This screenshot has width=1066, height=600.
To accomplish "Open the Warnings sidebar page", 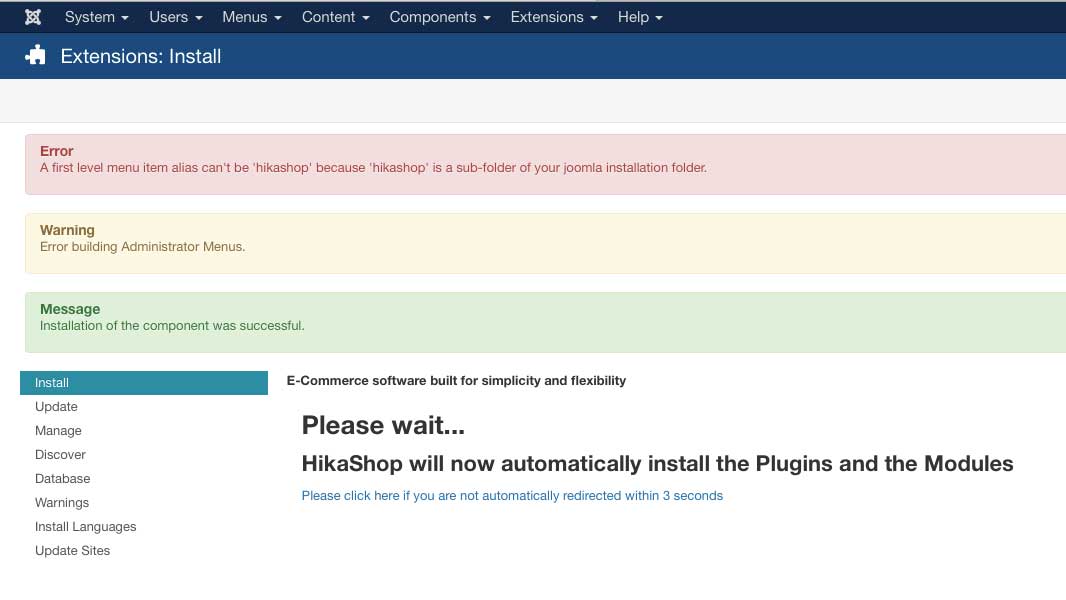I will 62,503.
